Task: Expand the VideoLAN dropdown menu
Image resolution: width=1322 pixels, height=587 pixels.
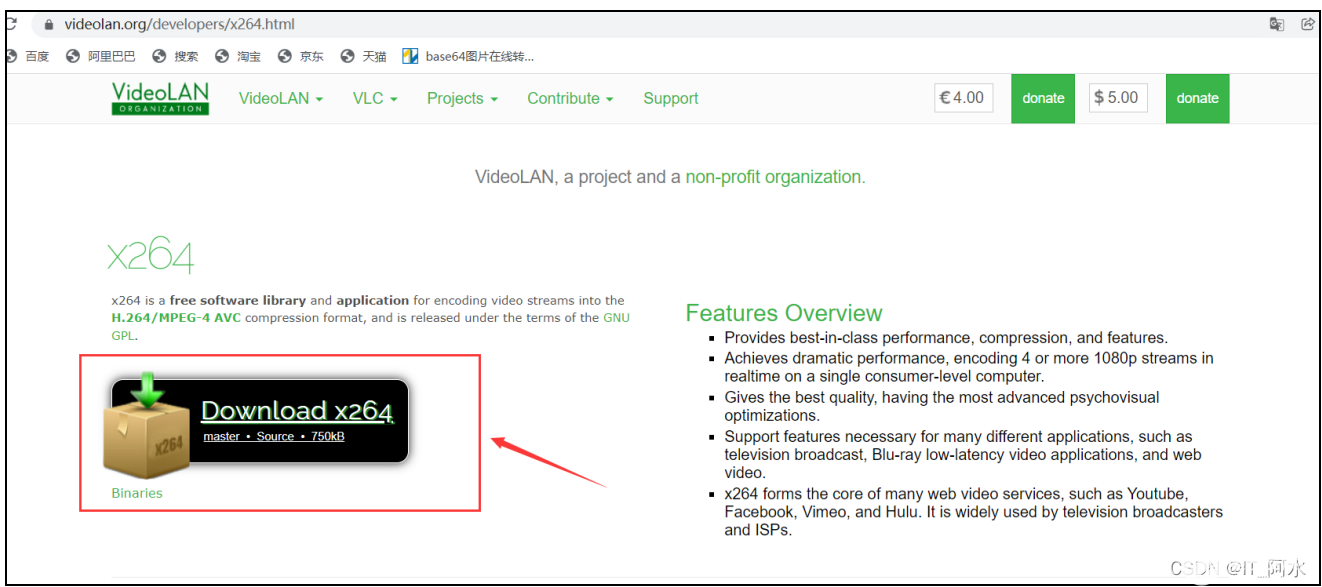Action: click(x=281, y=98)
